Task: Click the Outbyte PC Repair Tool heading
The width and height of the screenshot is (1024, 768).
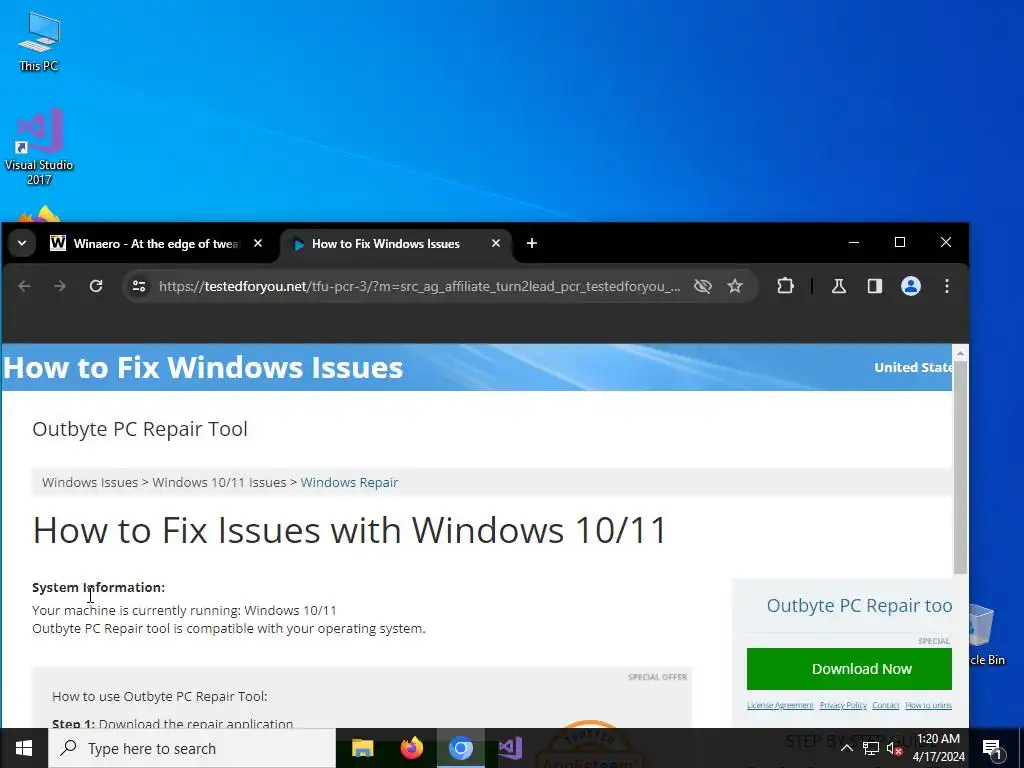Action: point(140,429)
